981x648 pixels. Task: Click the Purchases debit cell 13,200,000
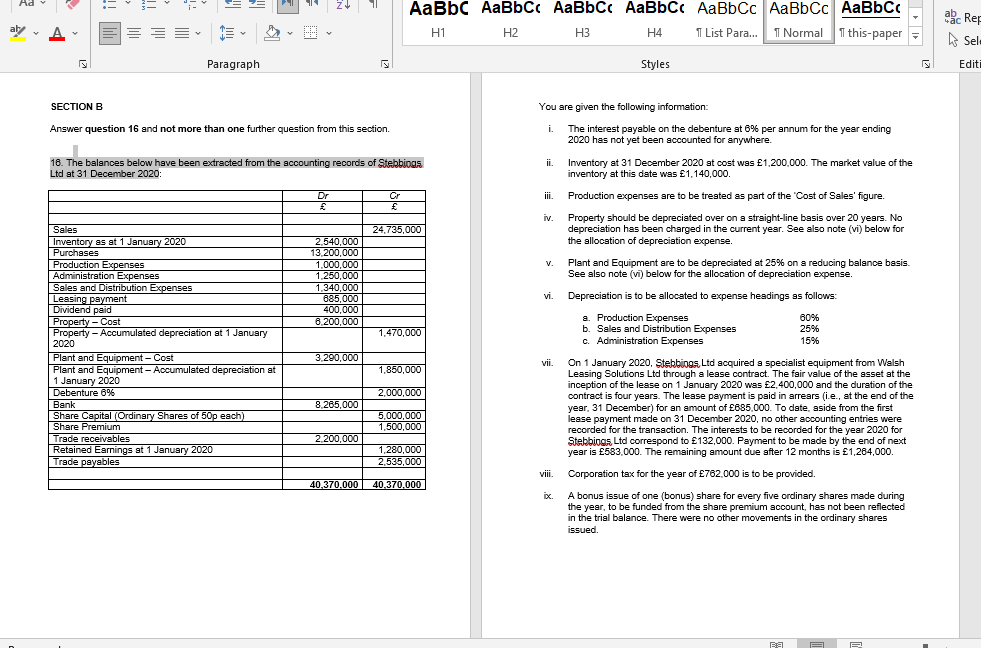pos(334,253)
